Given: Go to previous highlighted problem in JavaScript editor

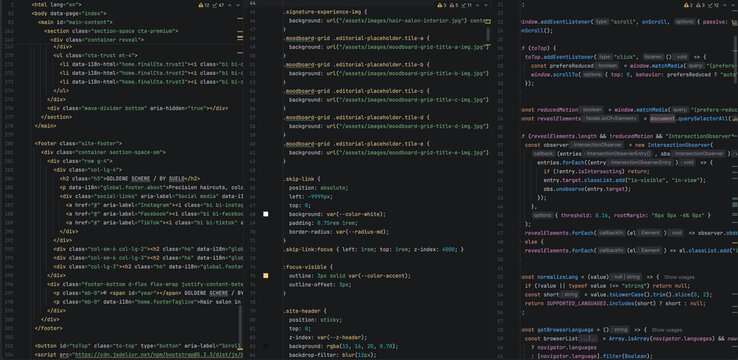Looking at the screenshot, I should coord(725,5).
